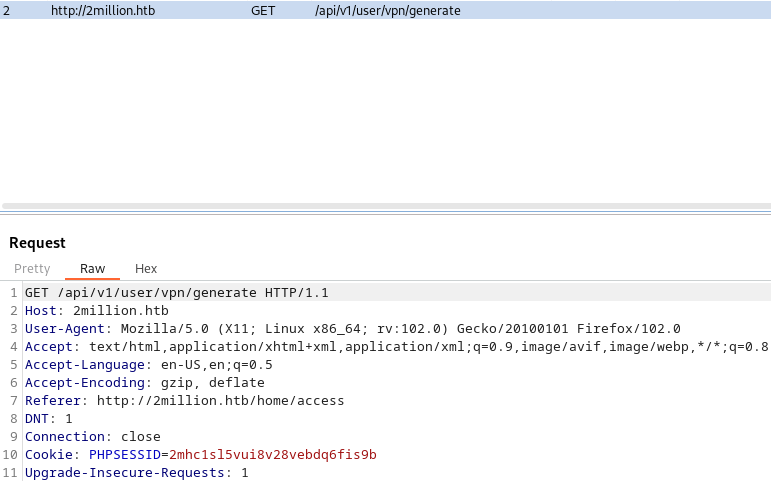The width and height of the screenshot is (771, 481).
Task: Click the Upgrade-Insecure-Requests header
Action: [137, 473]
